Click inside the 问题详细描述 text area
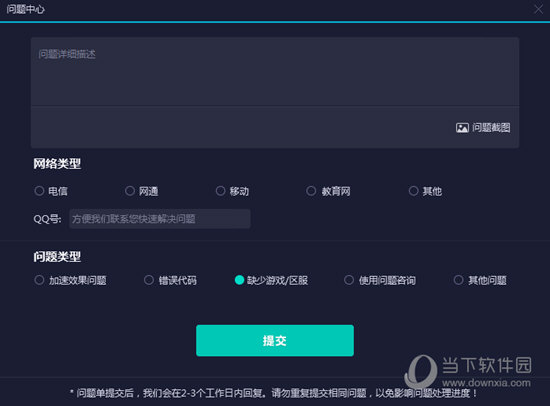 click(x=275, y=72)
